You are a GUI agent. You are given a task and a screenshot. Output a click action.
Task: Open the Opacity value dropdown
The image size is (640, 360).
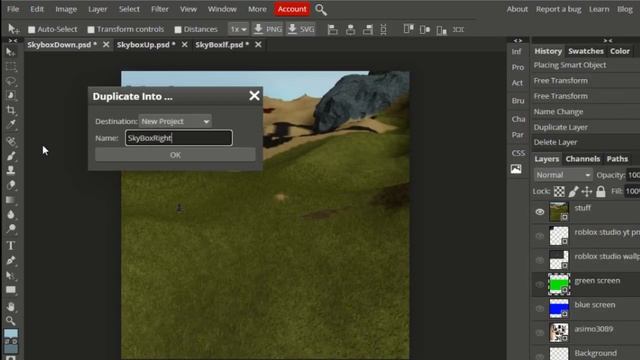[633, 175]
